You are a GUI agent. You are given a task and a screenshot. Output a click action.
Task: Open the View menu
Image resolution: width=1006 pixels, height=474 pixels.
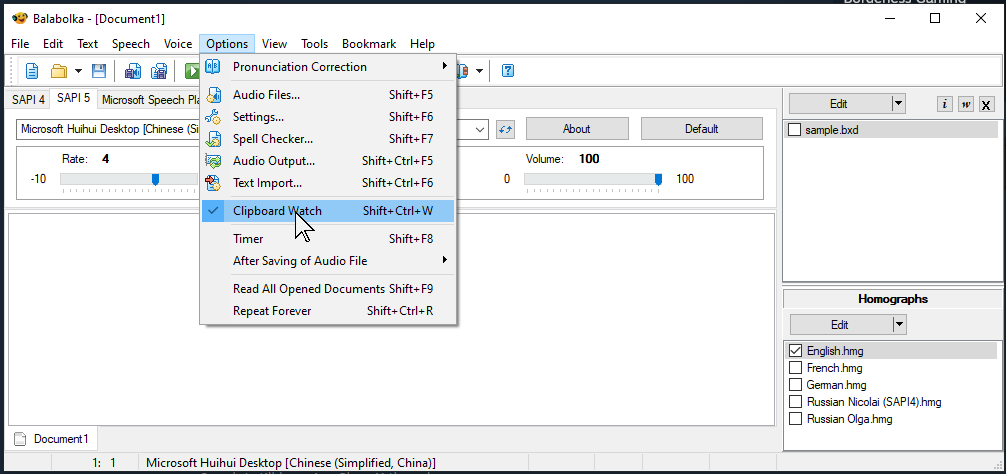(x=274, y=44)
